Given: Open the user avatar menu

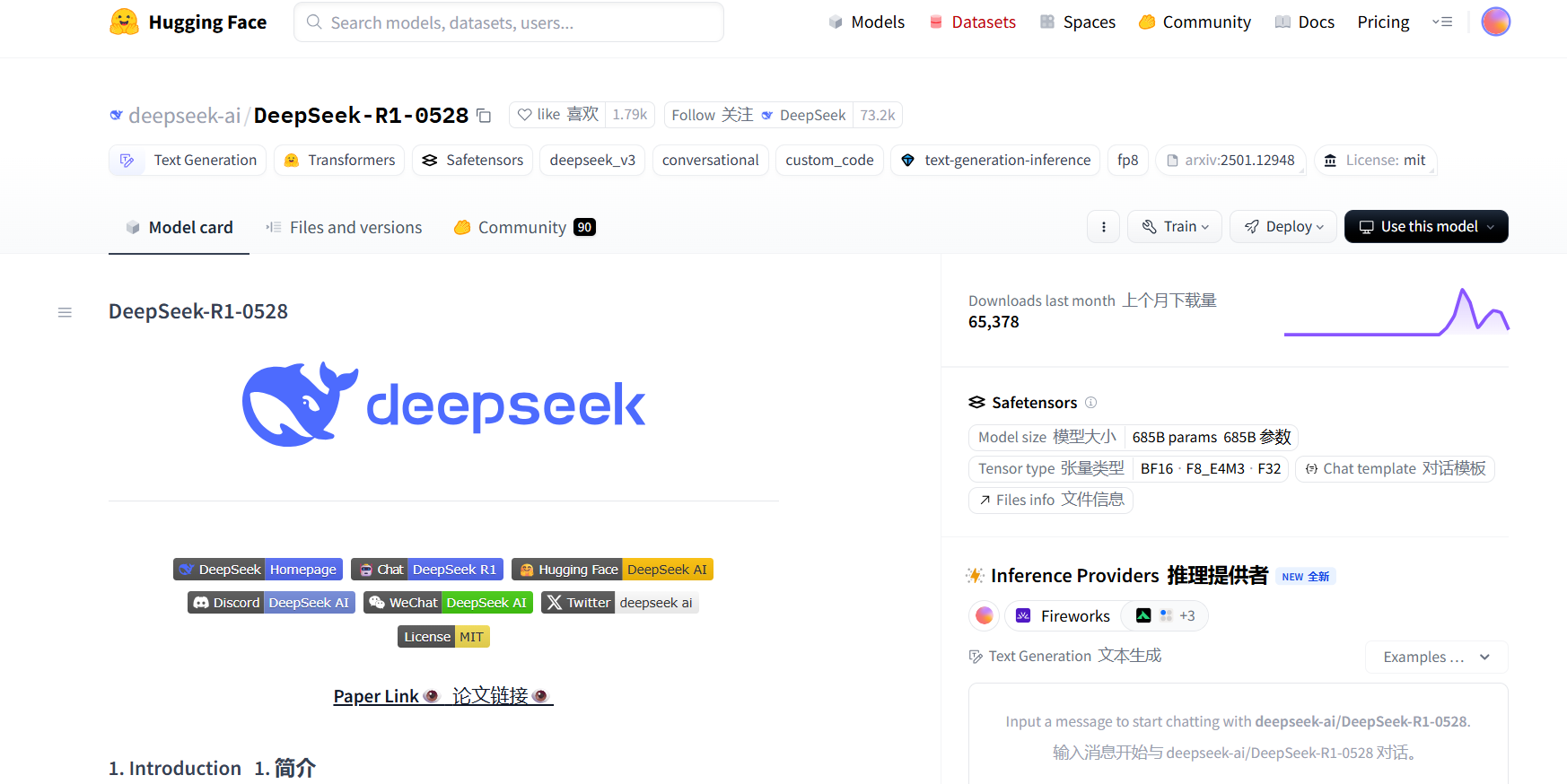Looking at the screenshot, I should 1495,22.
